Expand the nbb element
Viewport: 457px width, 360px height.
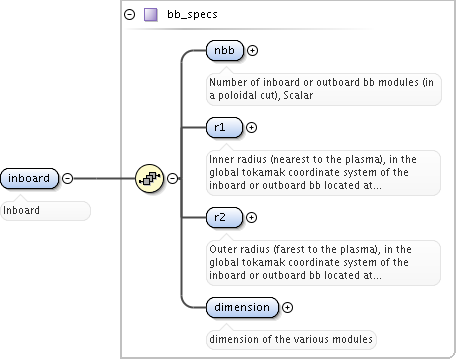click(x=252, y=50)
